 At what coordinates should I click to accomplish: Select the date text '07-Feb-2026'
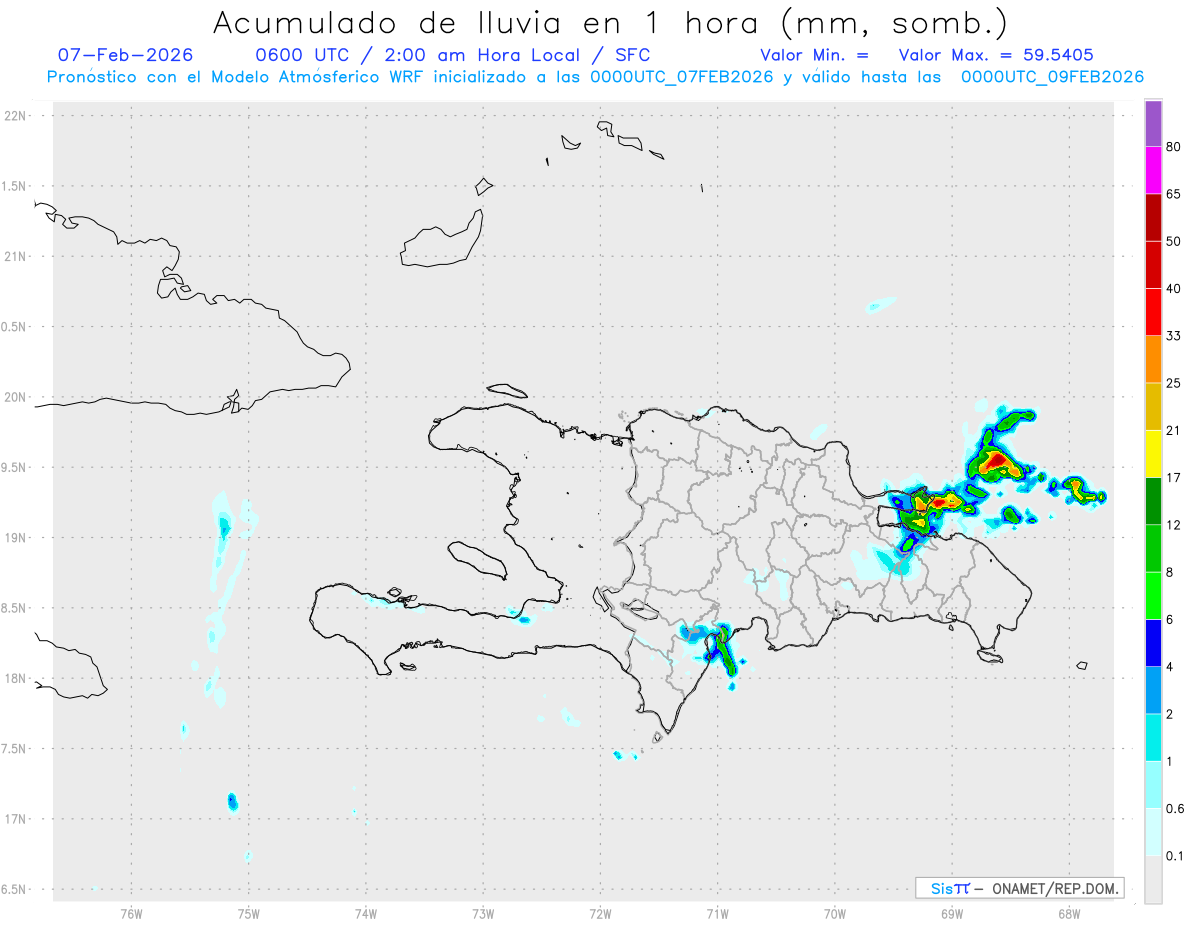pos(126,55)
